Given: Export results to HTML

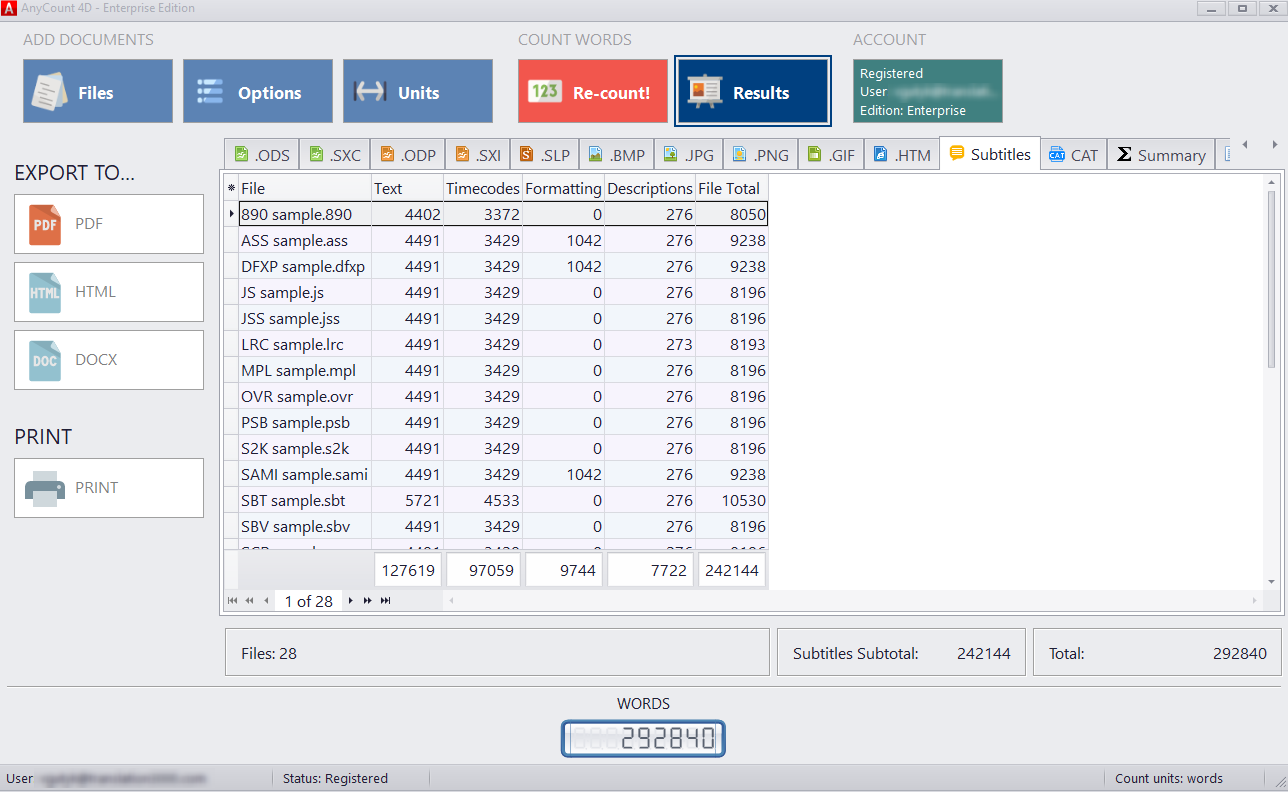Looking at the screenshot, I should point(109,292).
